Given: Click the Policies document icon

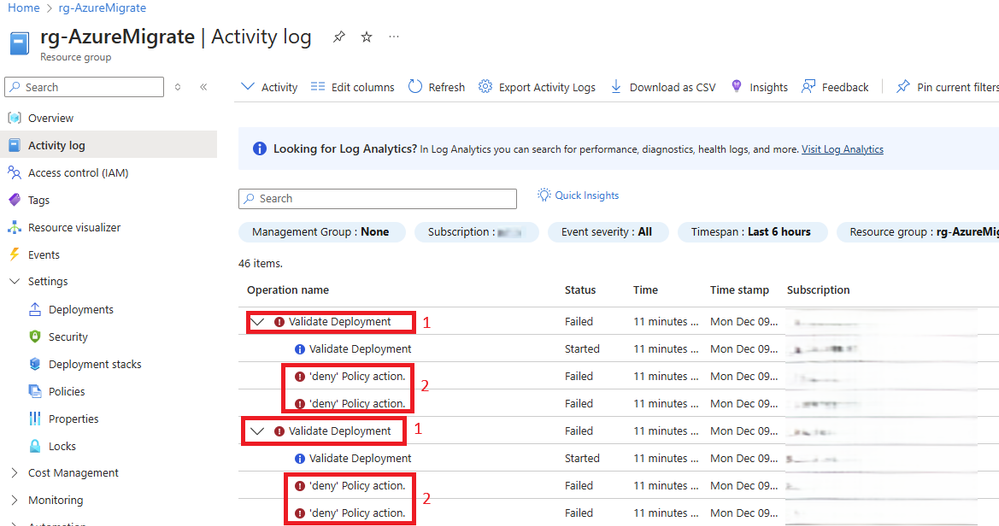Looking at the screenshot, I should point(35,392).
